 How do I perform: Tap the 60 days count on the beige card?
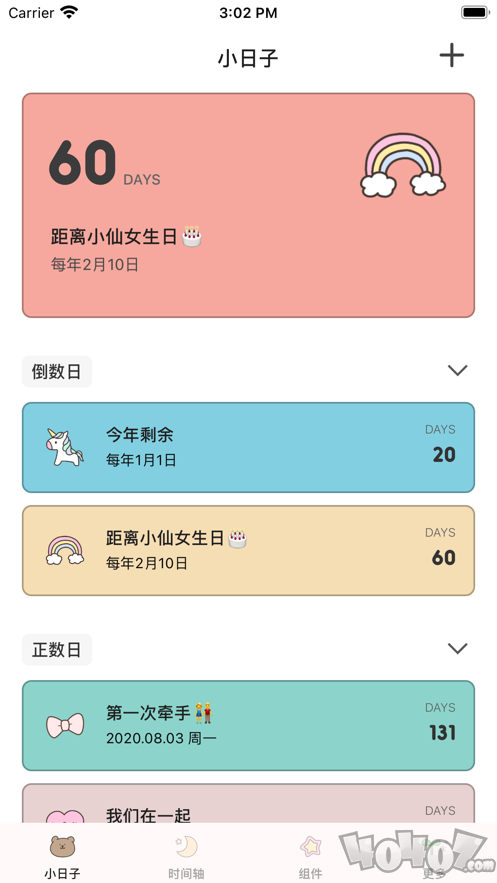pos(444,558)
